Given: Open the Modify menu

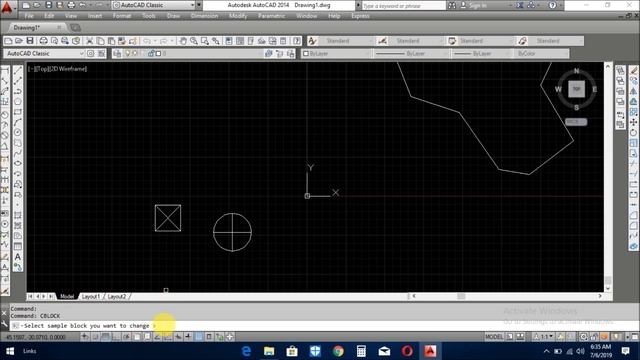Looking at the screenshot, I should [x=238, y=16].
